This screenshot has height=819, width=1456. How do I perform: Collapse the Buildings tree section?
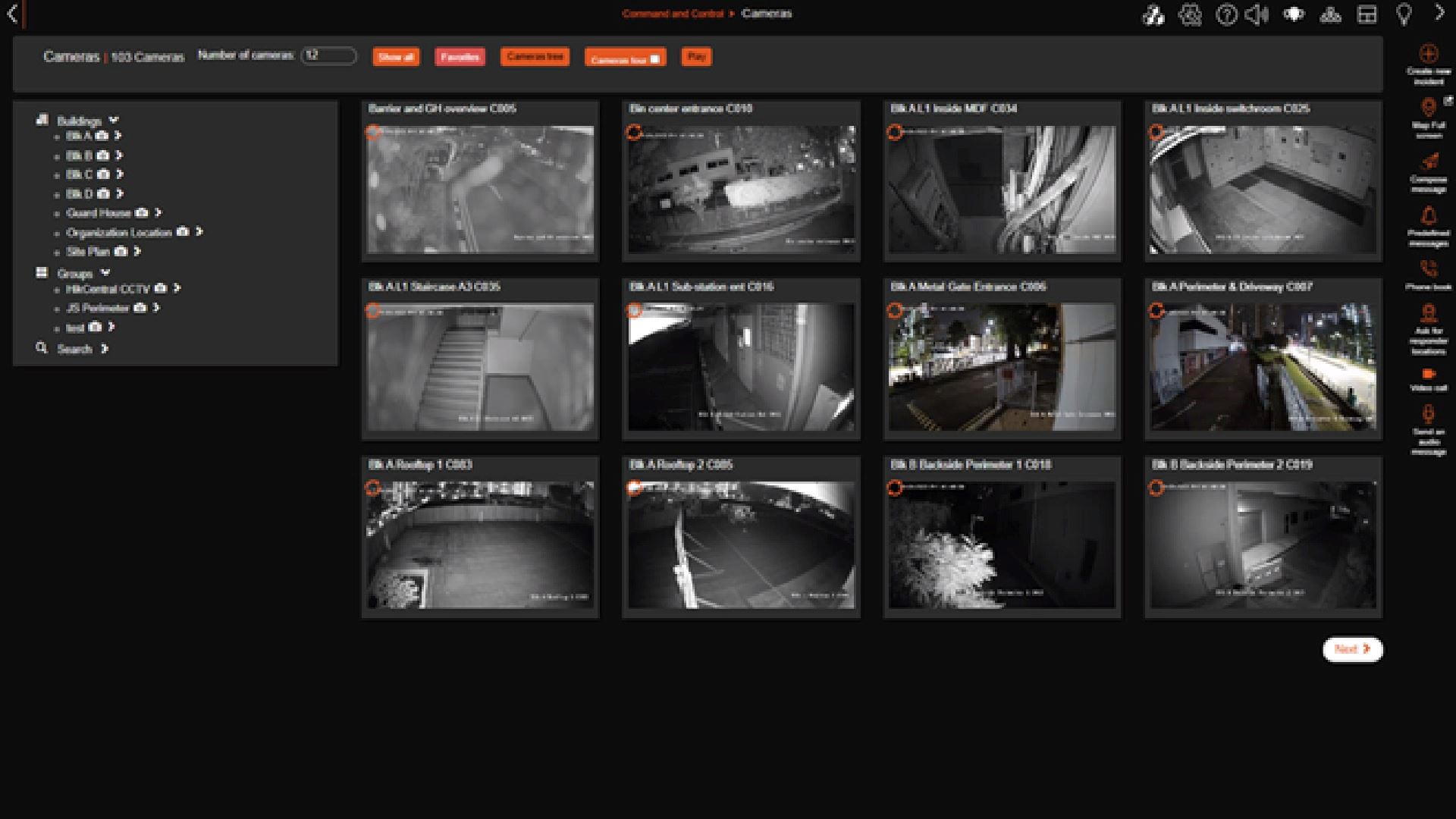[114, 120]
